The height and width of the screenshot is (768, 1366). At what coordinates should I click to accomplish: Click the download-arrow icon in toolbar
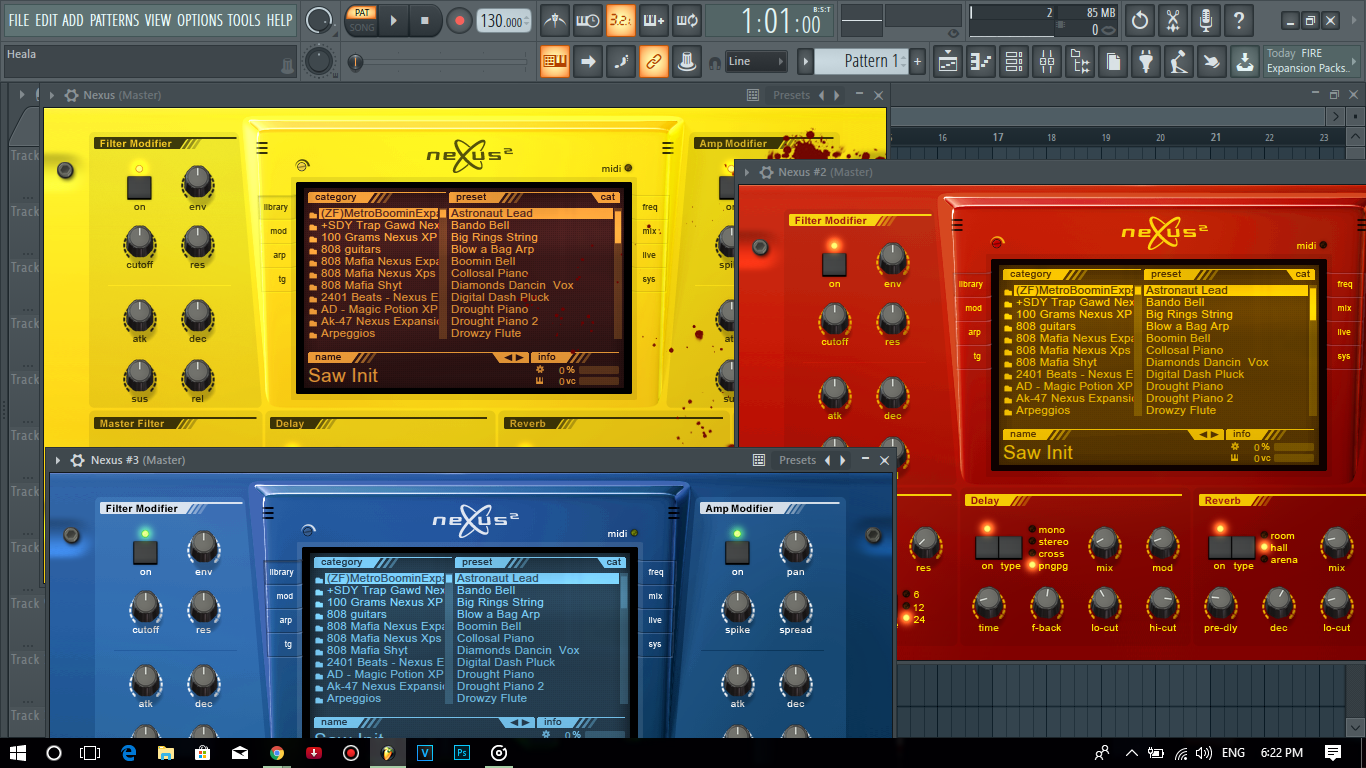click(1244, 62)
